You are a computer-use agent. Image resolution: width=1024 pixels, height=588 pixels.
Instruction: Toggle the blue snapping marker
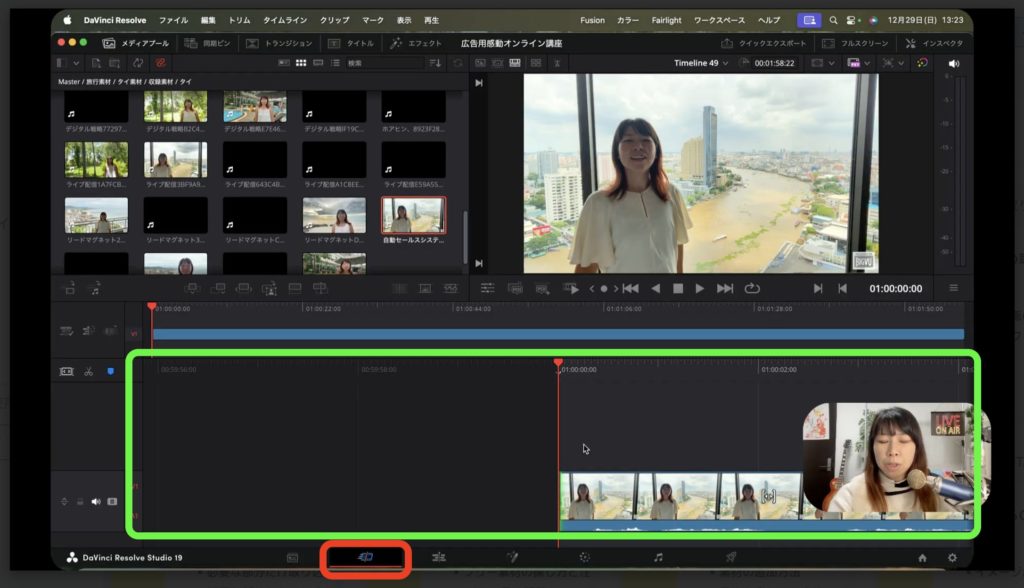[111, 371]
